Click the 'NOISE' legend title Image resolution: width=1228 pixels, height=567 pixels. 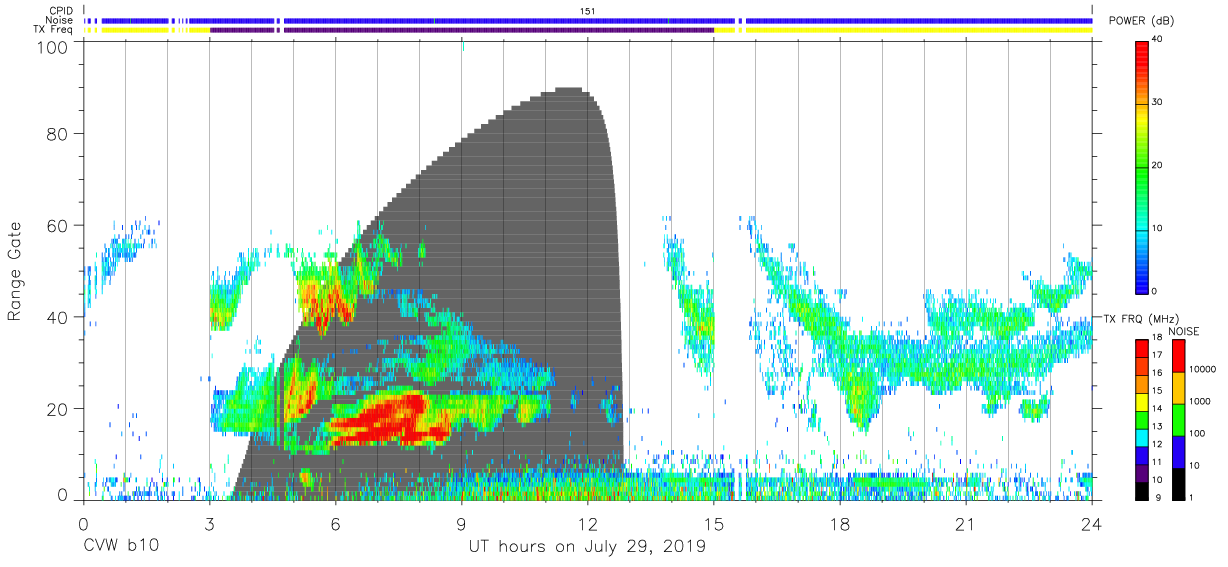click(x=1184, y=331)
